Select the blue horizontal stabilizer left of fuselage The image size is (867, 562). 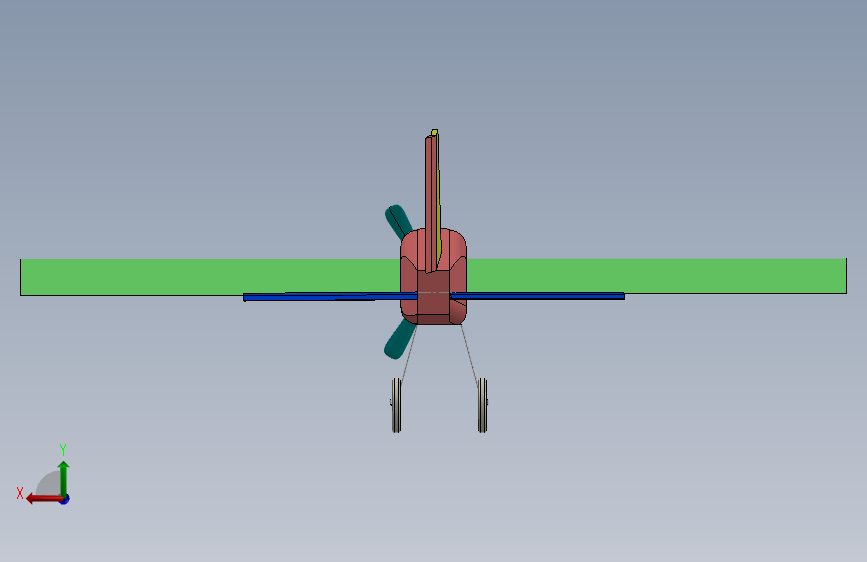[330, 297]
